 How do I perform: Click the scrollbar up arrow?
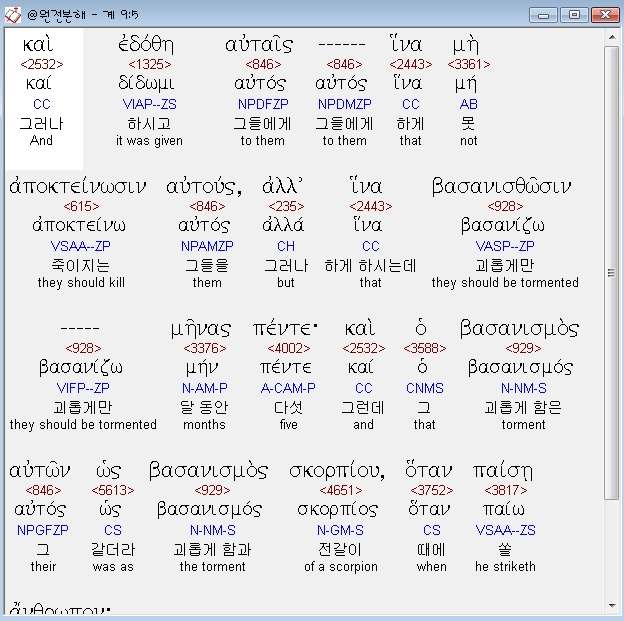click(611, 37)
